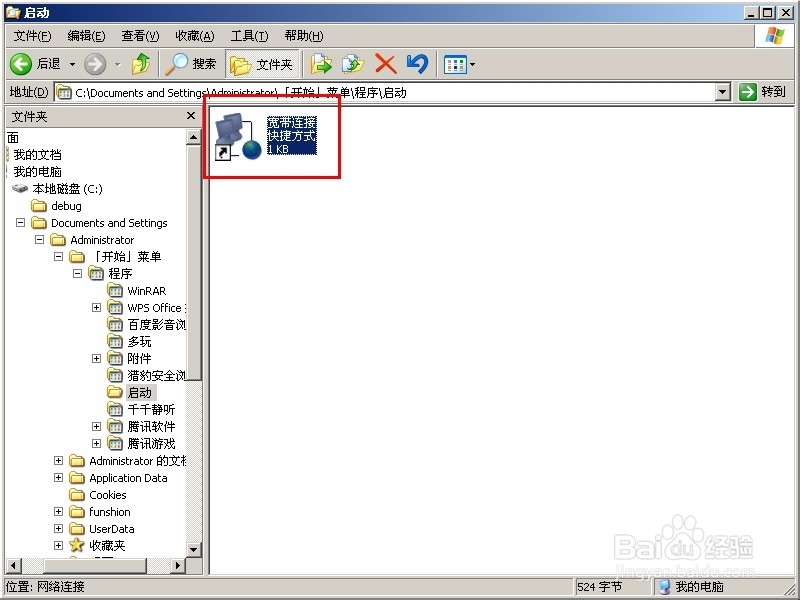
Task: Open the Search (搜索) tool
Action: coord(191,64)
